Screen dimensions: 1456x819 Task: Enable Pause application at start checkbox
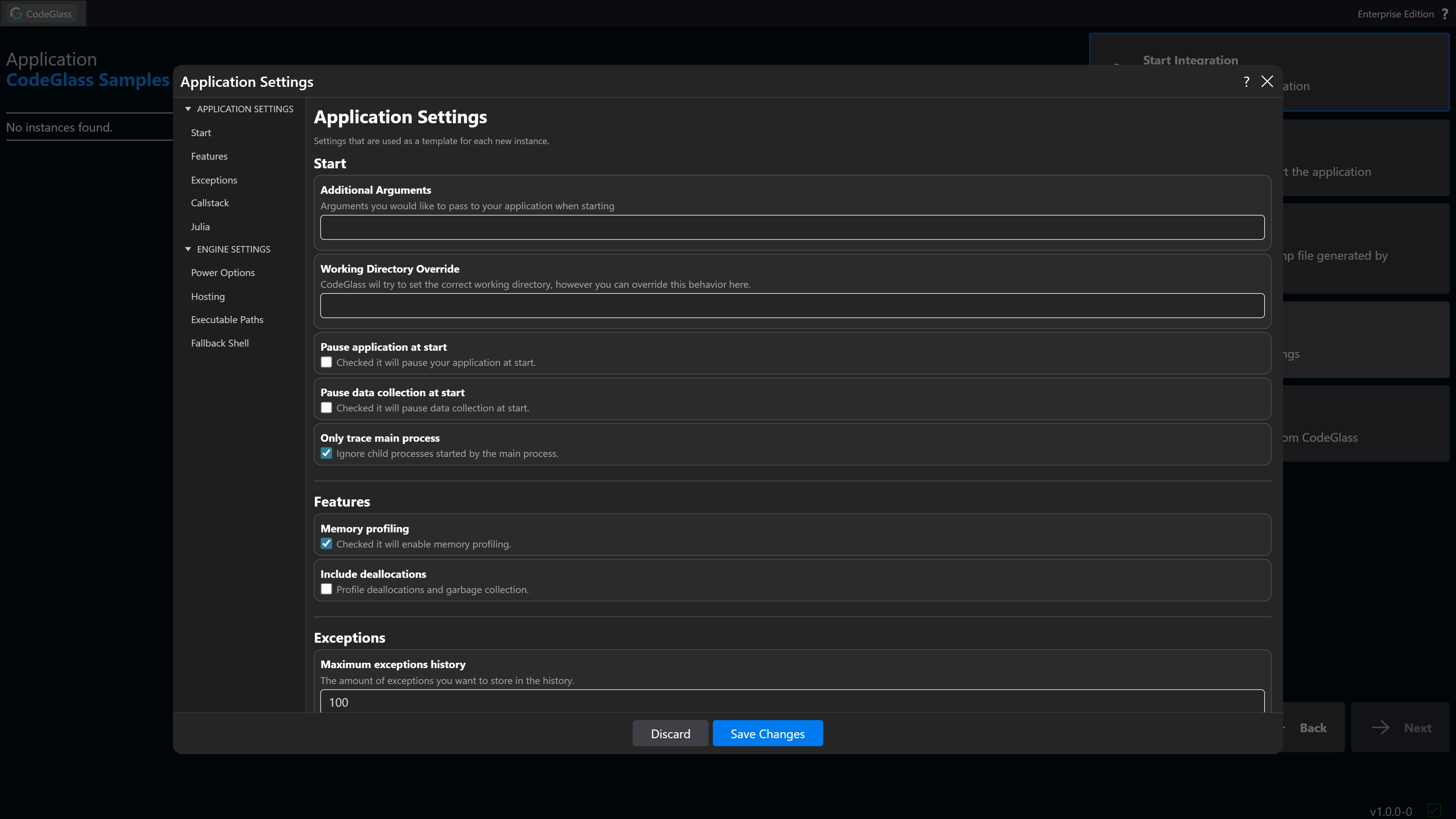(x=326, y=362)
